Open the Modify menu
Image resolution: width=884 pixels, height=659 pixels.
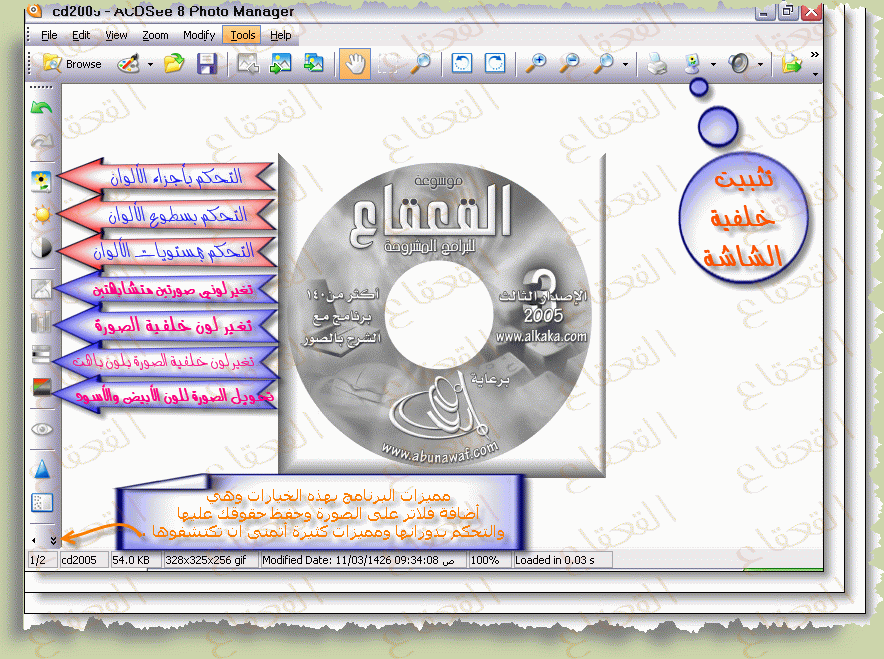coord(199,35)
